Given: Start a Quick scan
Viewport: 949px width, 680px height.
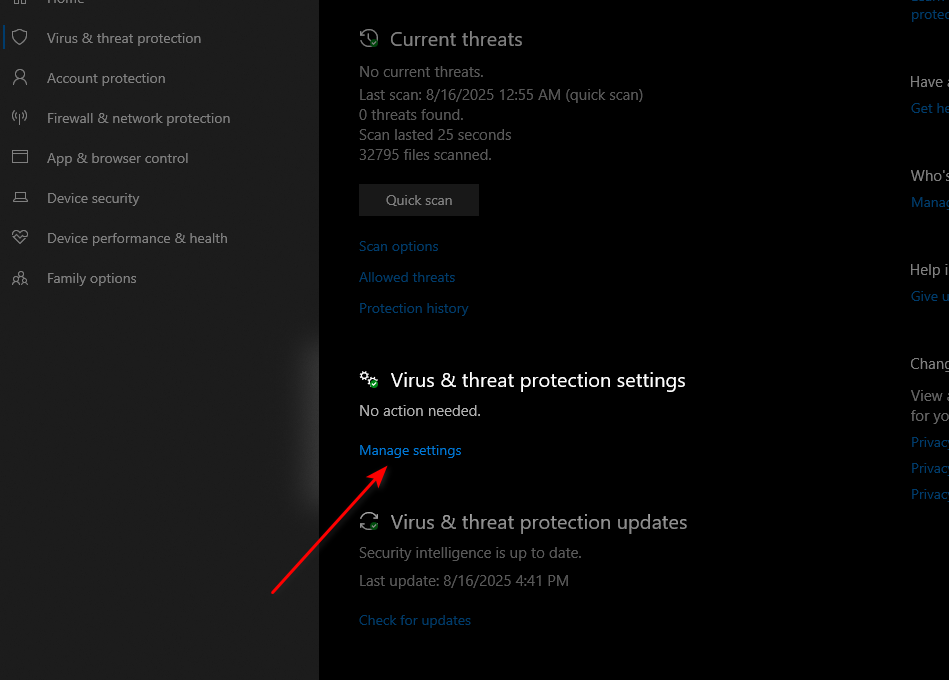Looking at the screenshot, I should click(x=418, y=200).
